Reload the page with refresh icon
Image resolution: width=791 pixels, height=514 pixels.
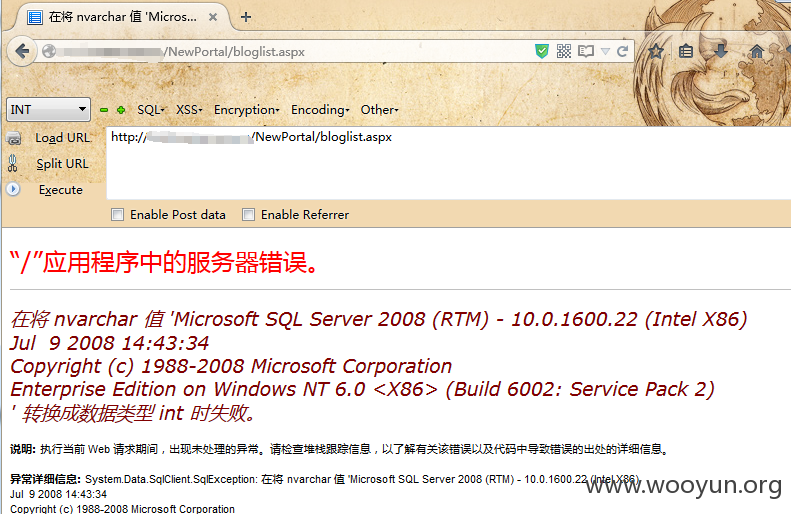tap(623, 51)
